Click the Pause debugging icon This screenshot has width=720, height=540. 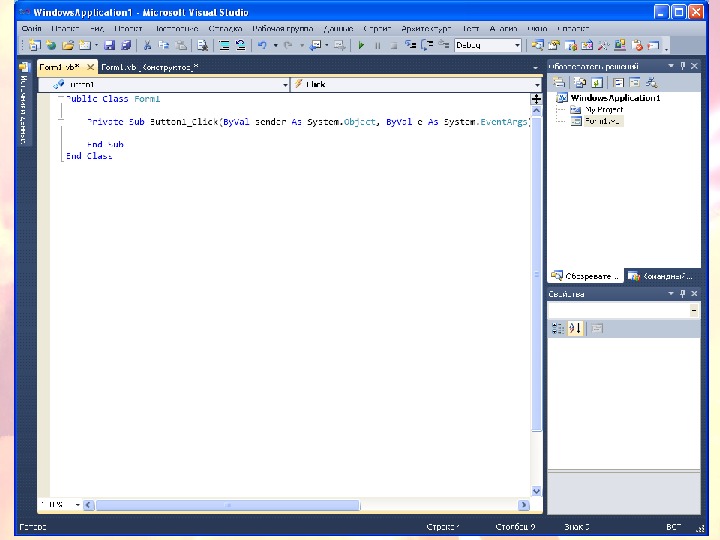(x=377, y=46)
